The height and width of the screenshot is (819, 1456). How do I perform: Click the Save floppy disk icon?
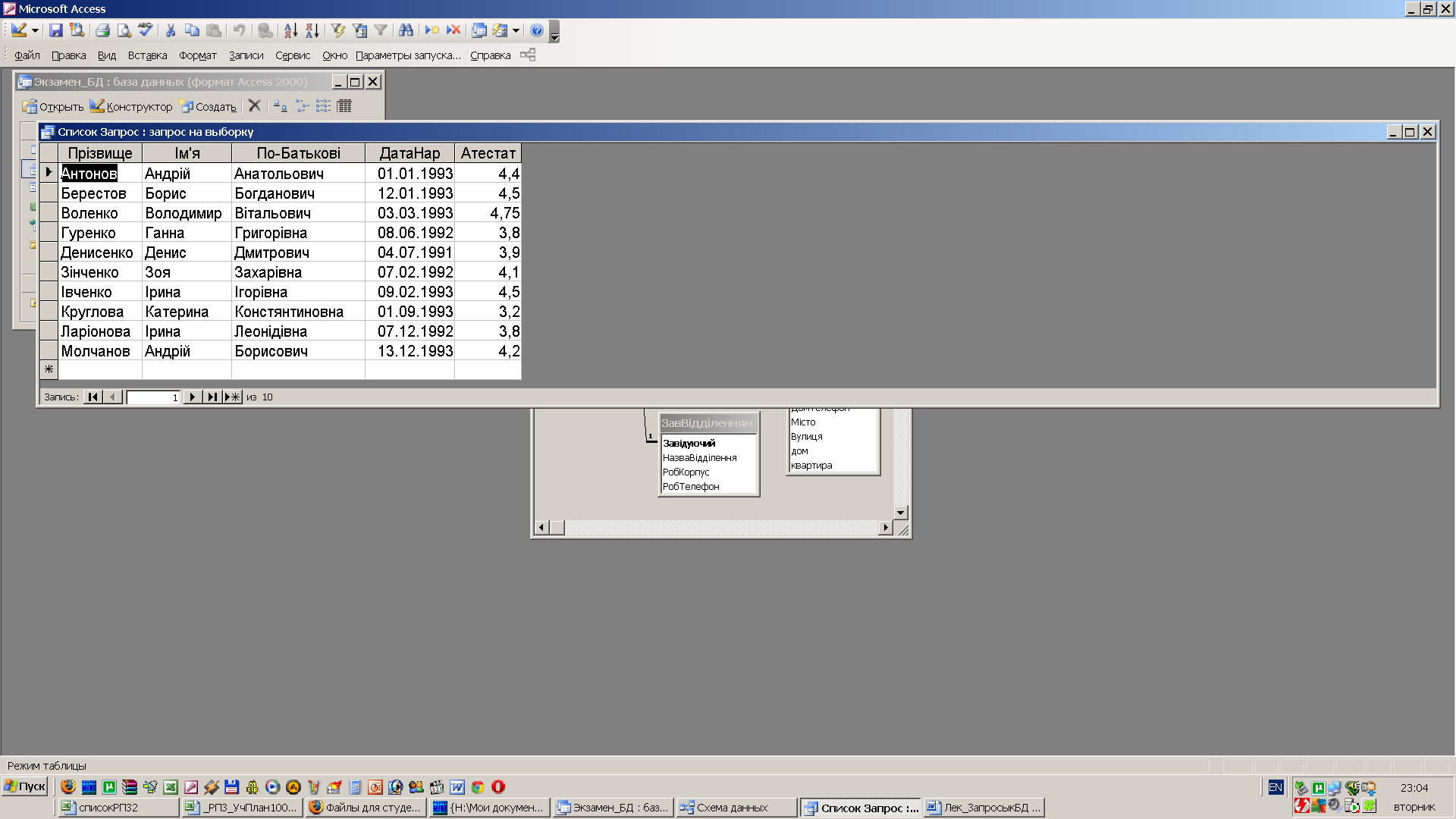55,30
